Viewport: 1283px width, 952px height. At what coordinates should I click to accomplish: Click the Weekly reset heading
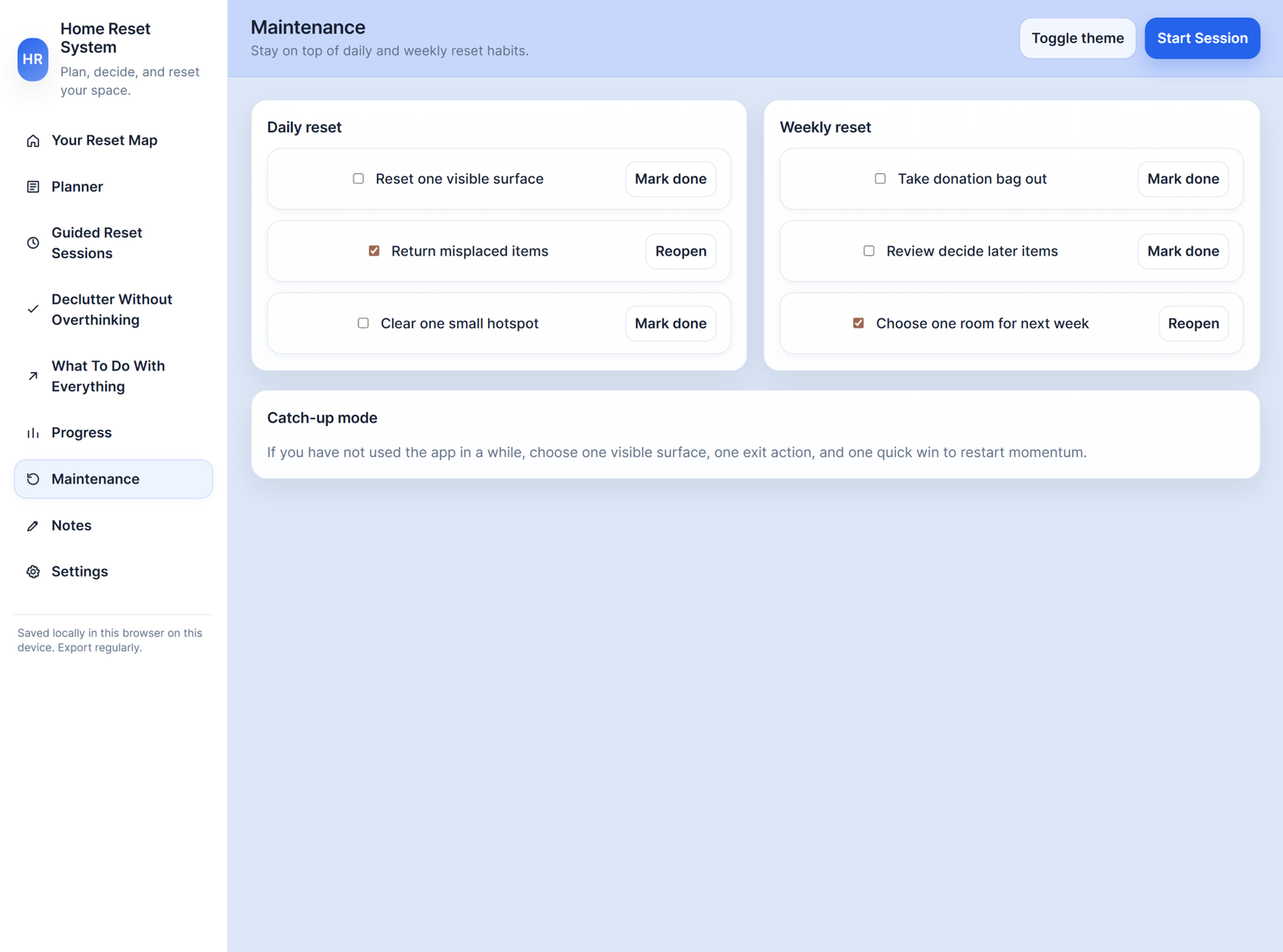[825, 128]
